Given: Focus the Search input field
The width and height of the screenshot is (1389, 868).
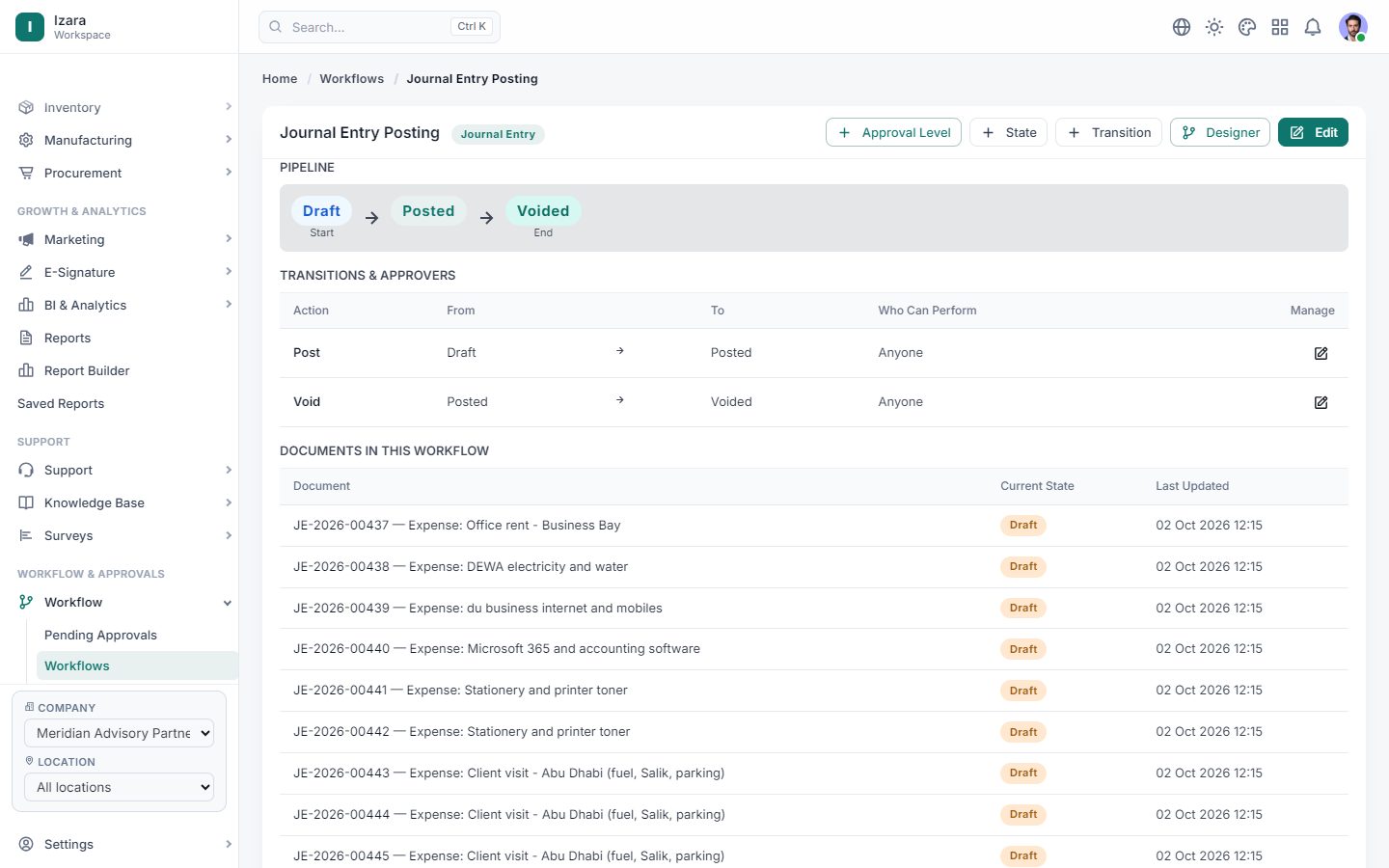Looking at the screenshot, I should [379, 27].
